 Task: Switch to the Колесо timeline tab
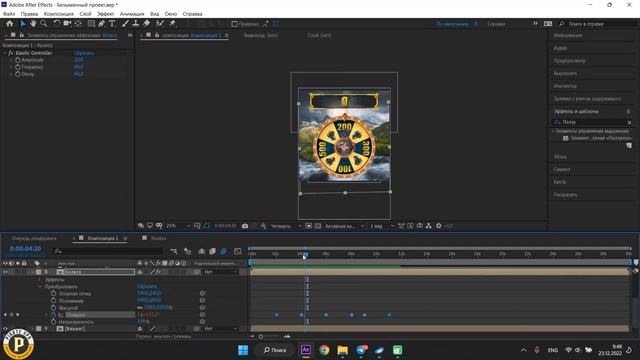tap(158, 238)
